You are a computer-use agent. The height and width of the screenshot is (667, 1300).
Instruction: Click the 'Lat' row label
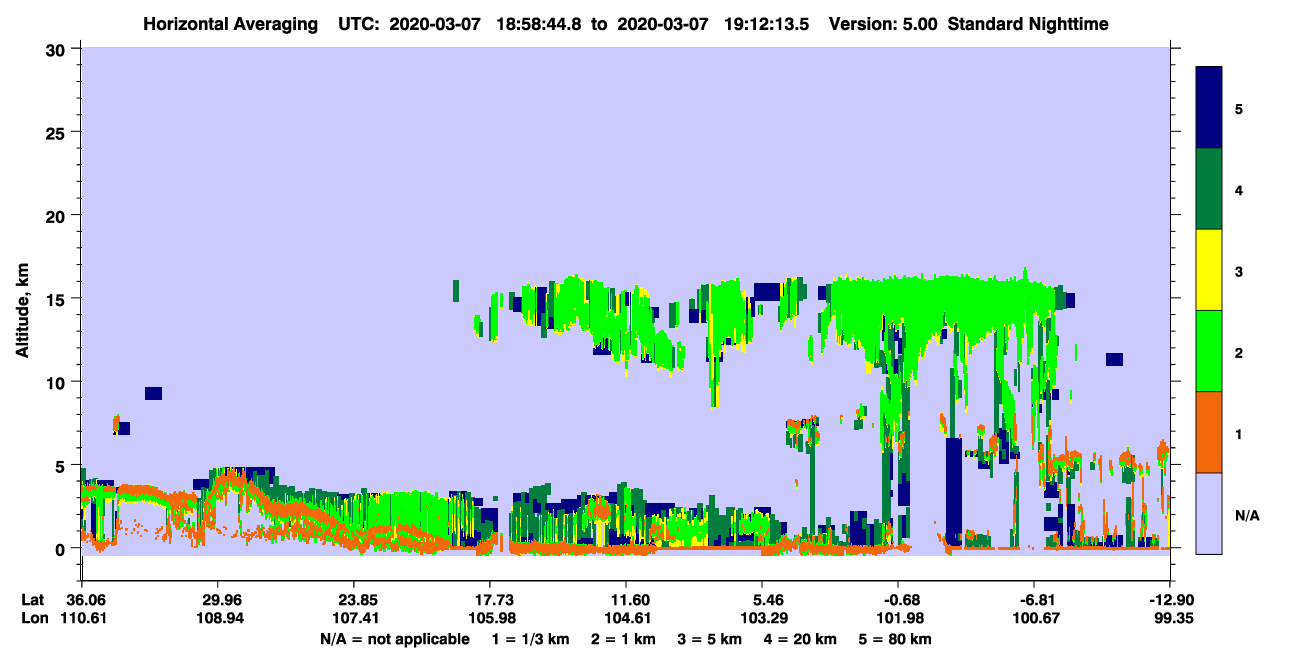[33, 600]
